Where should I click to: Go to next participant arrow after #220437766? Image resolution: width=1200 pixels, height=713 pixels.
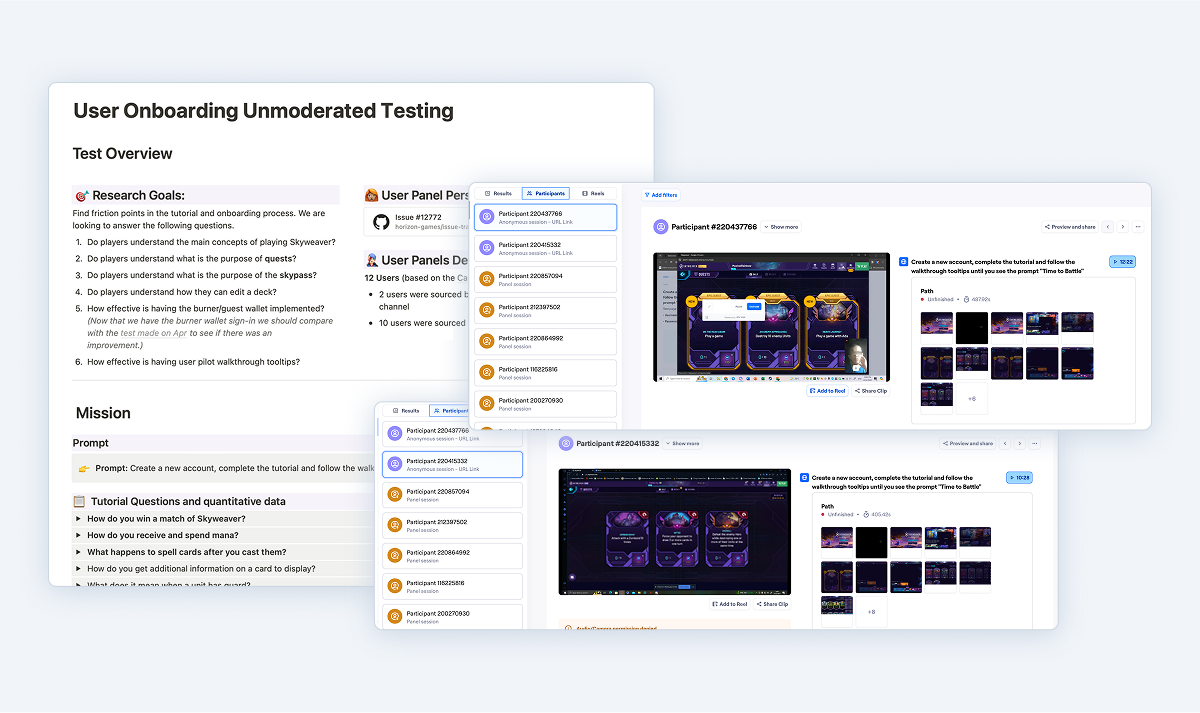coord(1122,227)
